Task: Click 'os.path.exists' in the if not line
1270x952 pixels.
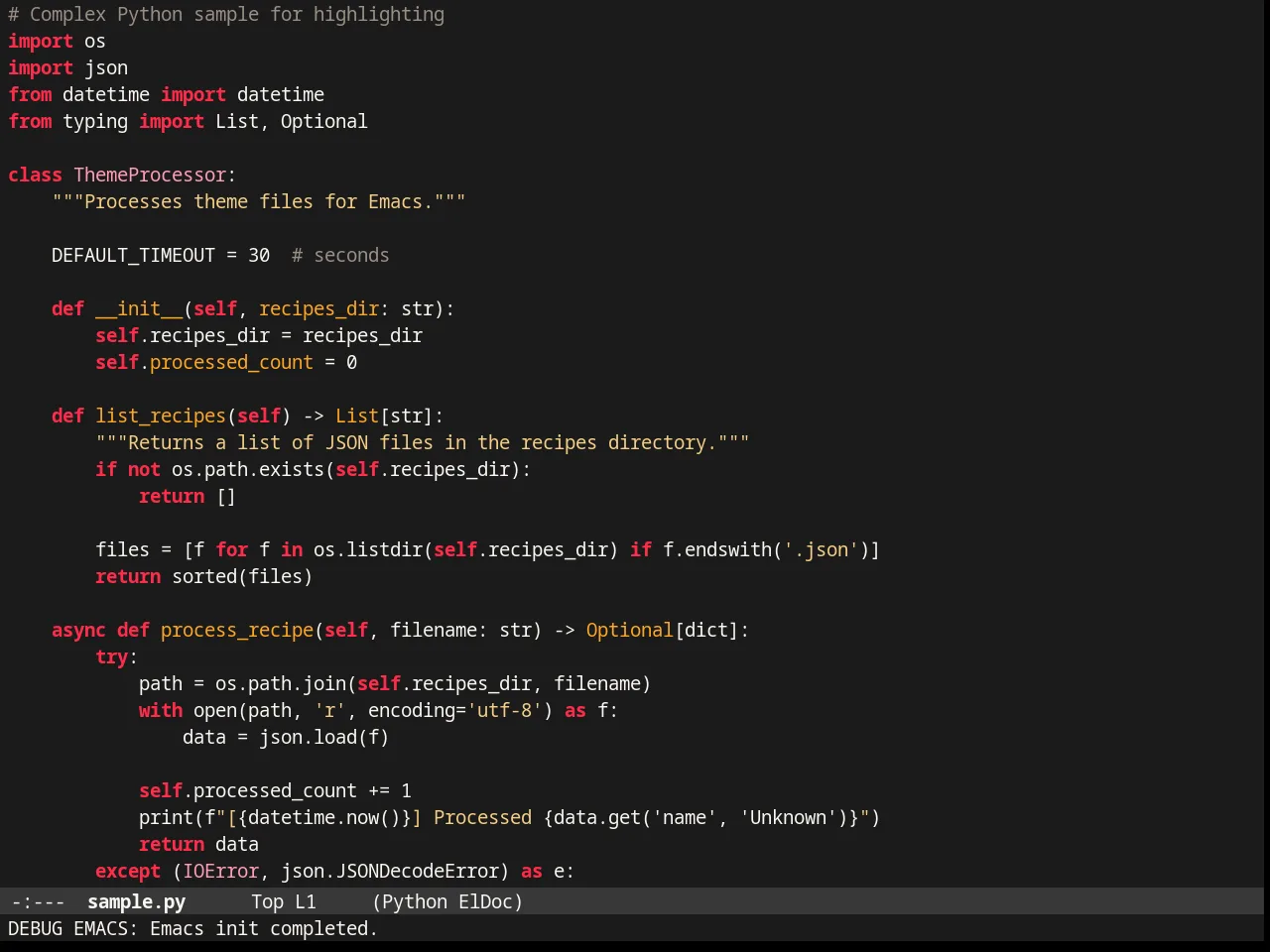Action: [248, 469]
